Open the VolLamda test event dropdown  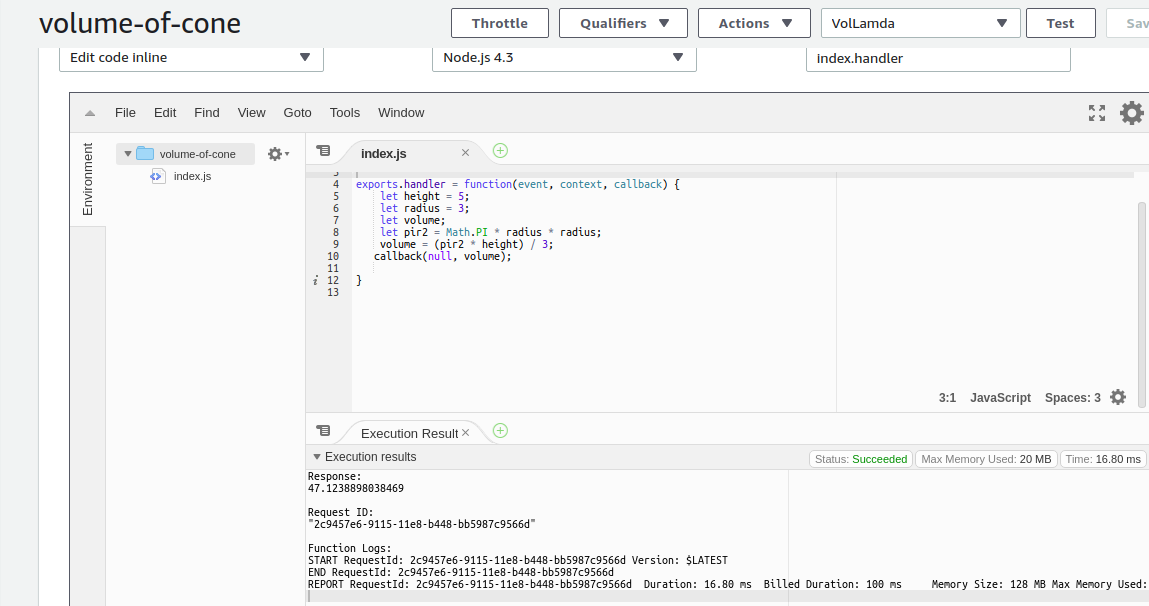coord(920,23)
